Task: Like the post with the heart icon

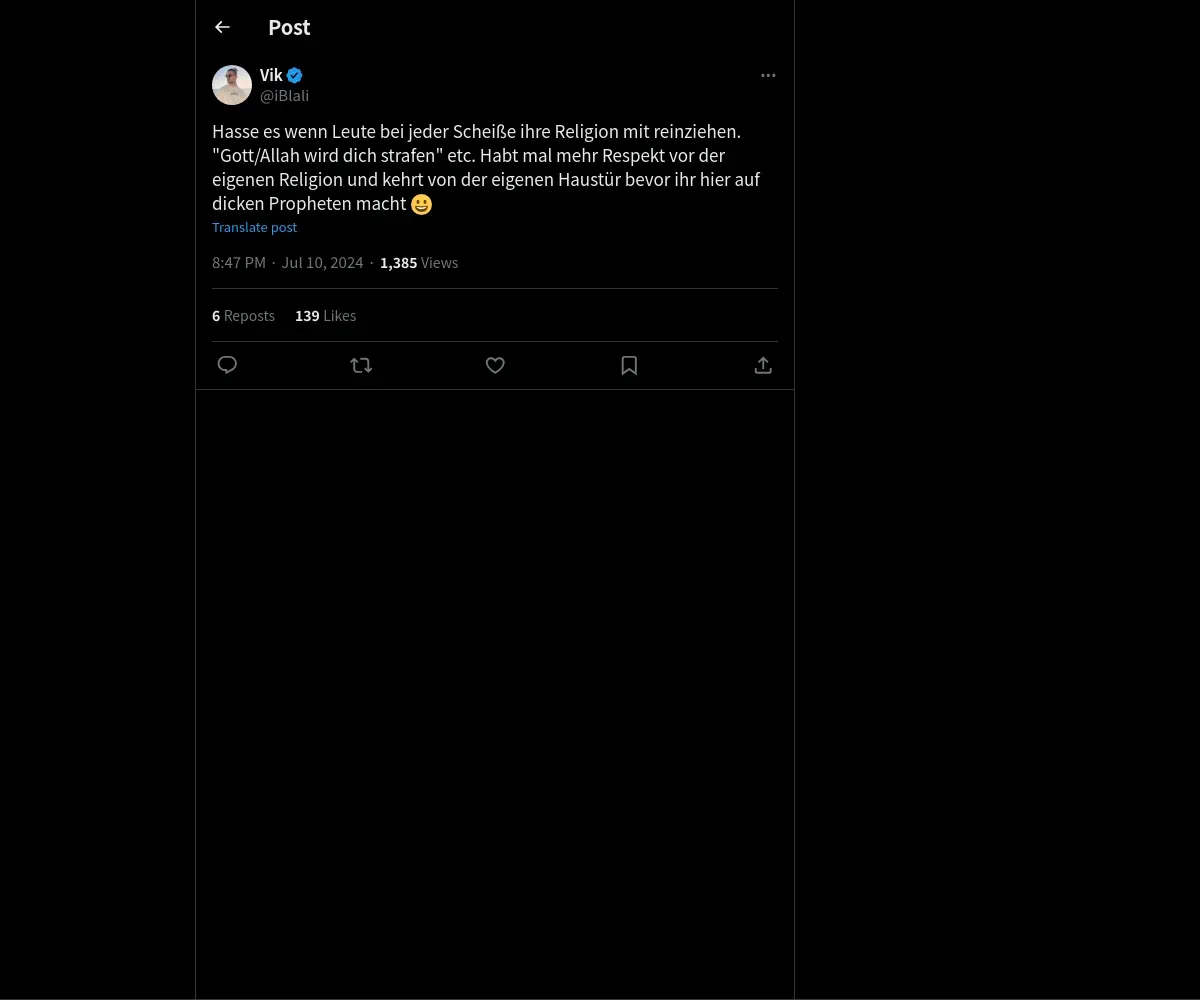Action: pos(495,365)
